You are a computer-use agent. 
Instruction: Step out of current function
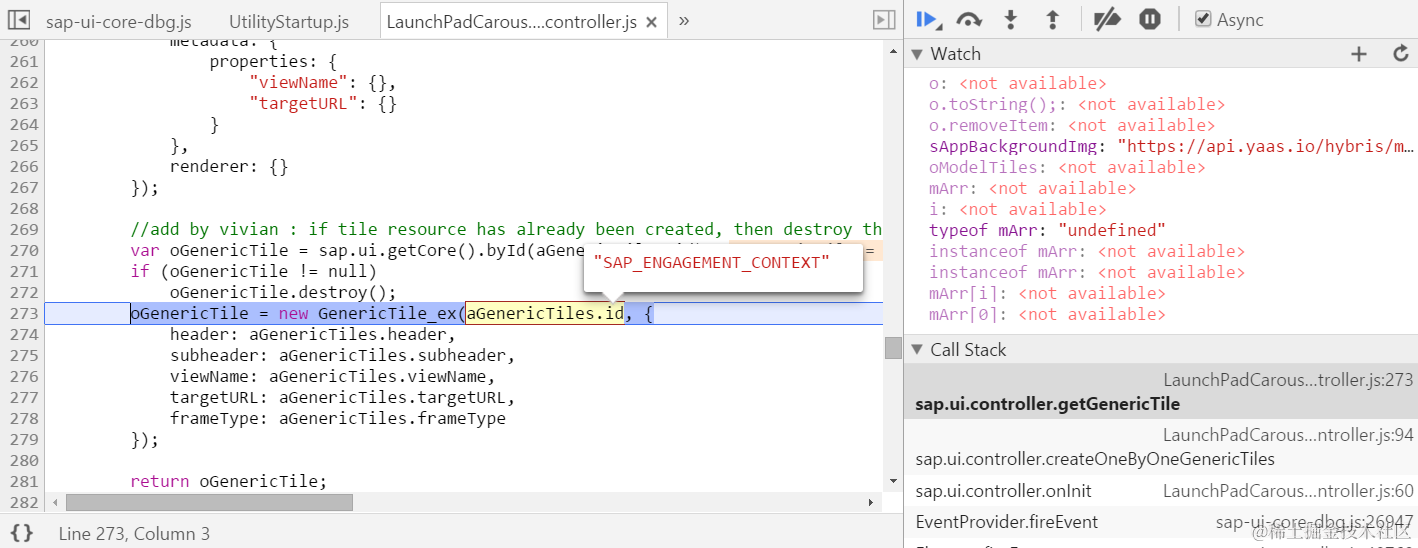(x=1052, y=19)
